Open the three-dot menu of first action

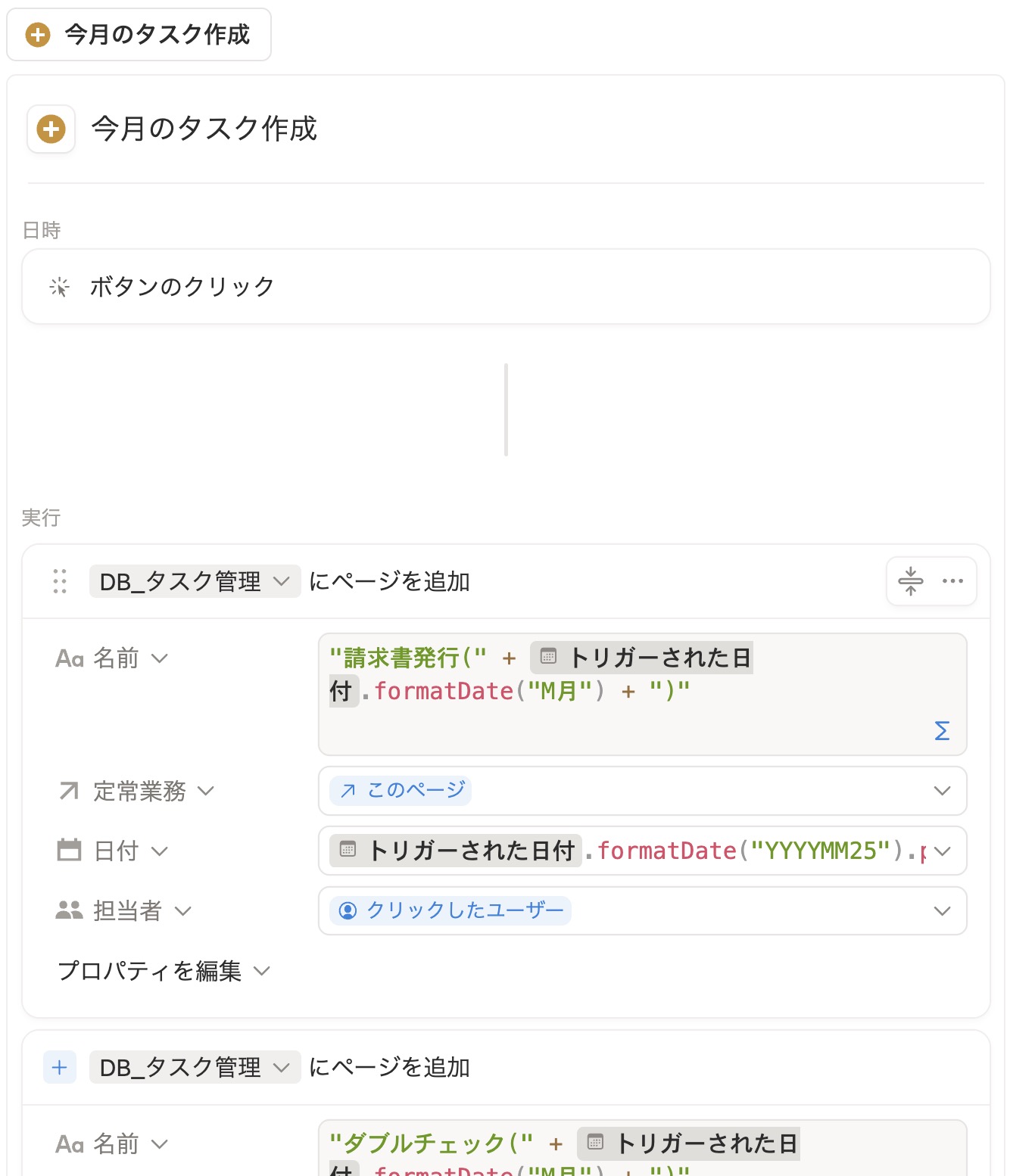pos(952,581)
